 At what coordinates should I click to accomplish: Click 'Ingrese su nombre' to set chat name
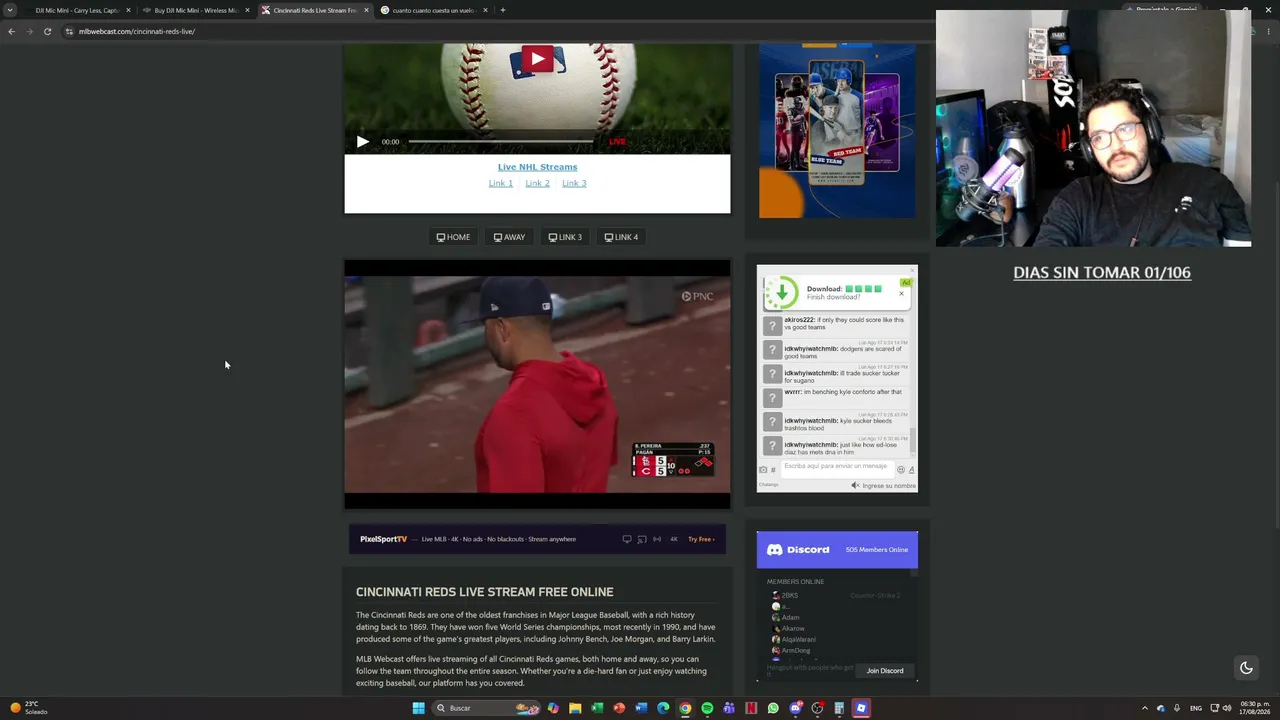(x=889, y=486)
